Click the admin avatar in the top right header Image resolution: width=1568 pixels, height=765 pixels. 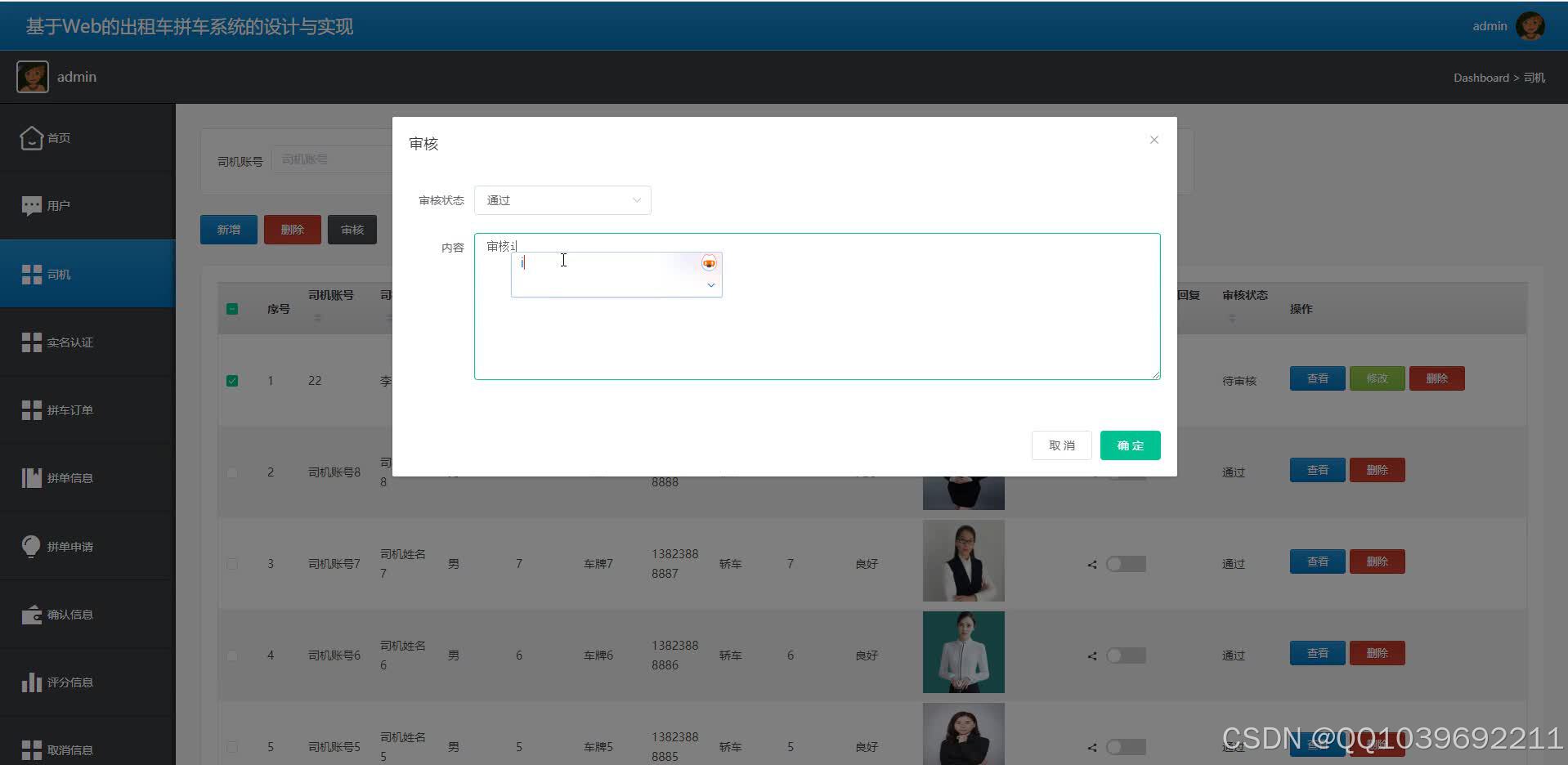(x=1530, y=26)
